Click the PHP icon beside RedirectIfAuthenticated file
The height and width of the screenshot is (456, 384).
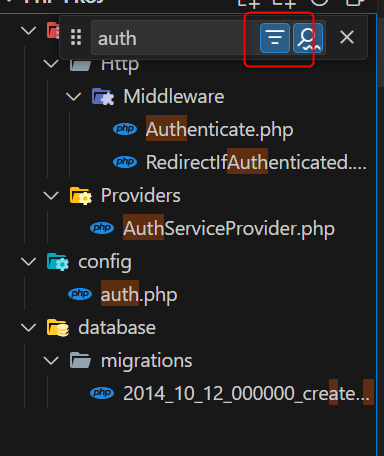tap(125, 162)
